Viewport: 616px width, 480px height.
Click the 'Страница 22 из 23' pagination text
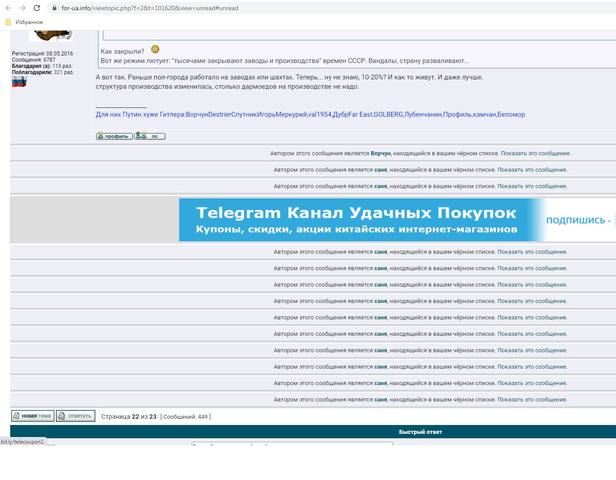[128, 417]
